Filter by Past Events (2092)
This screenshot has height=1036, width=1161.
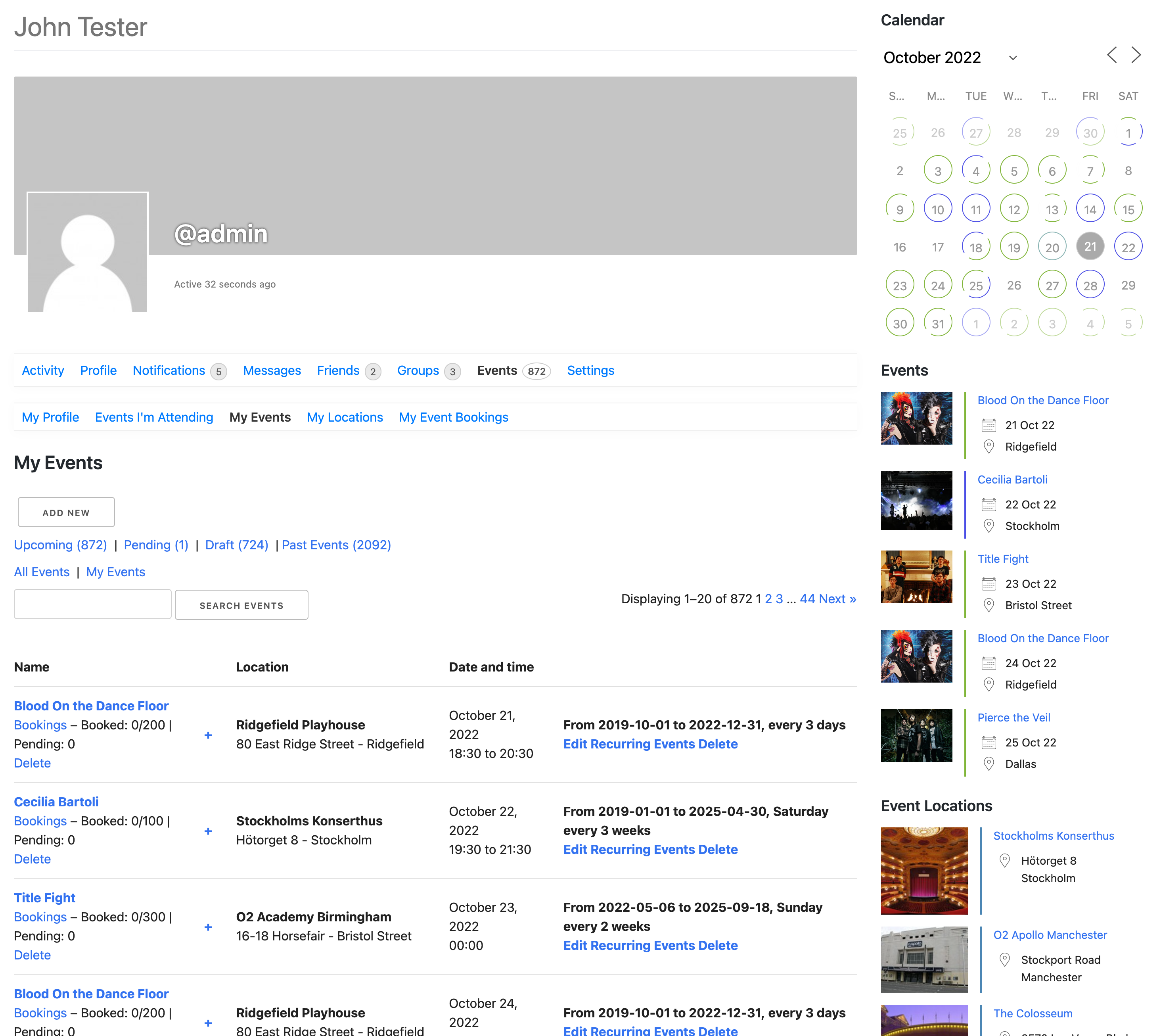[336, 545]
